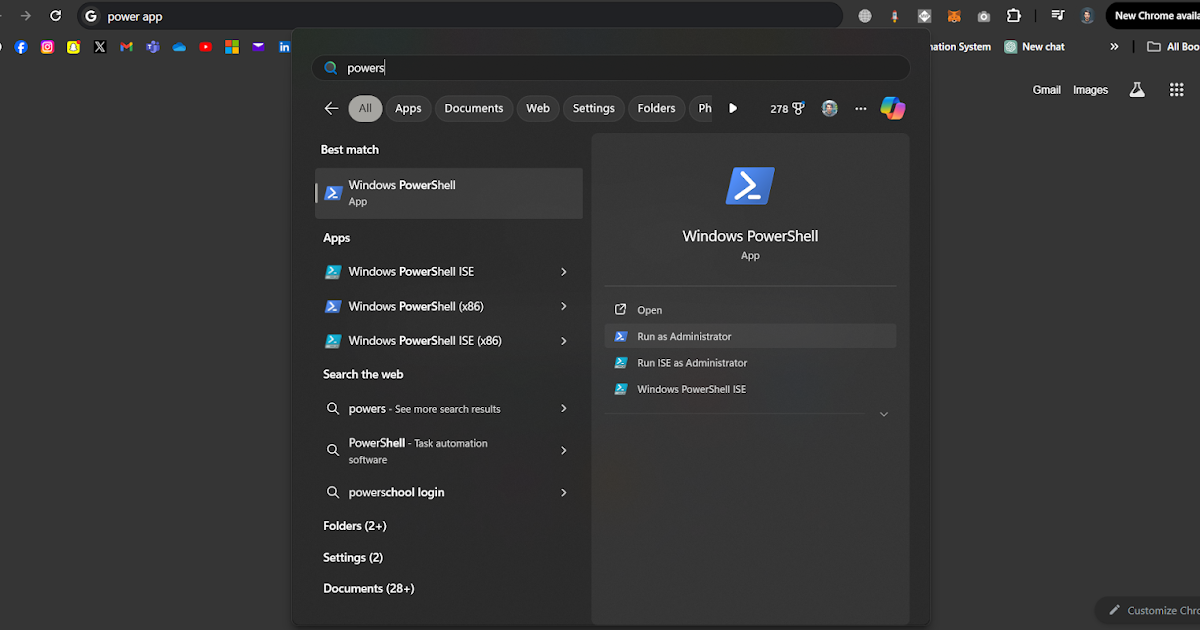Open the New chat ChatGPT bookmark
The height and width of the screenshot is (630, 1200).
[1035, 47]
